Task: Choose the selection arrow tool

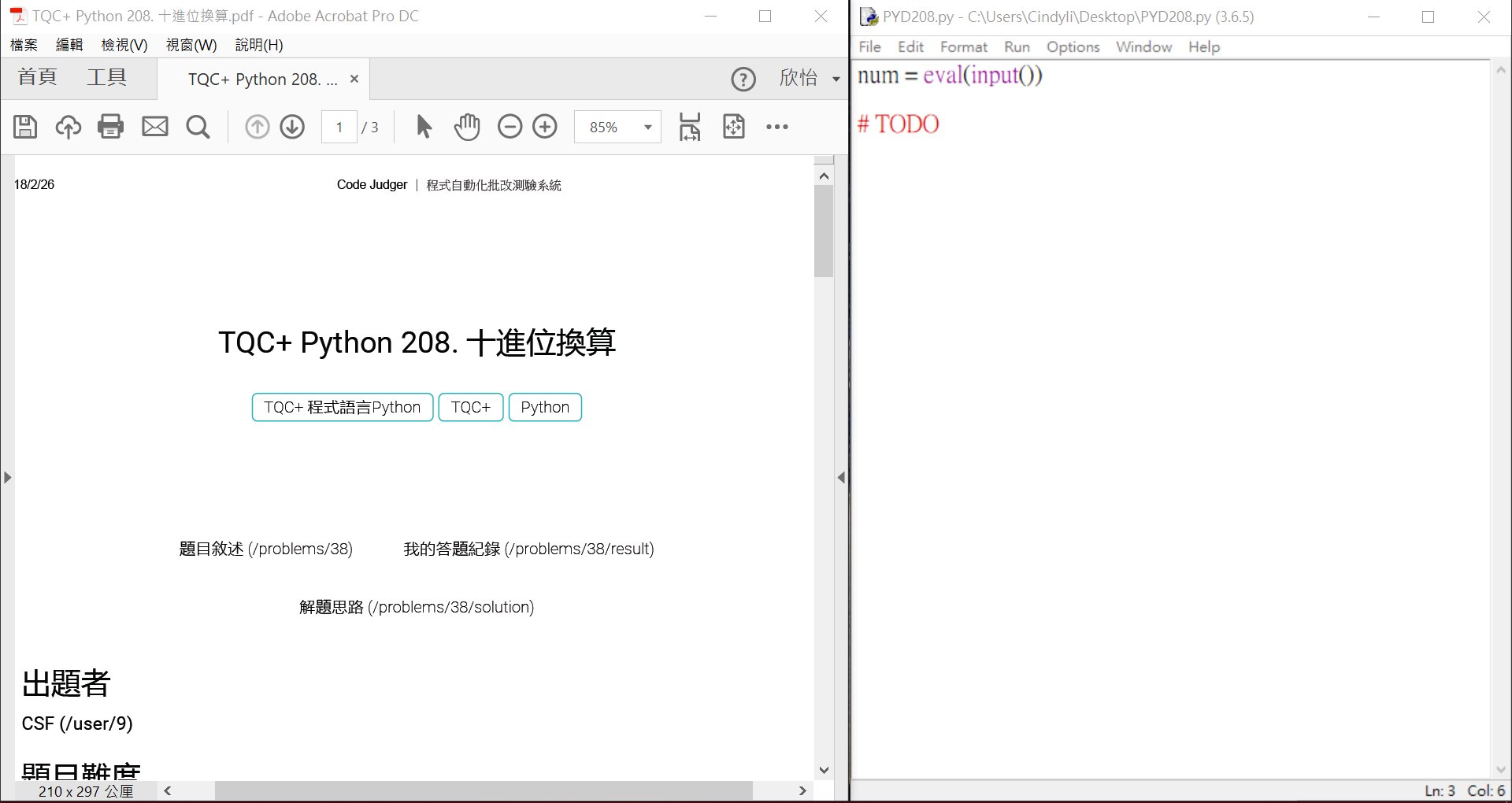Action: (x=424, y=127)
